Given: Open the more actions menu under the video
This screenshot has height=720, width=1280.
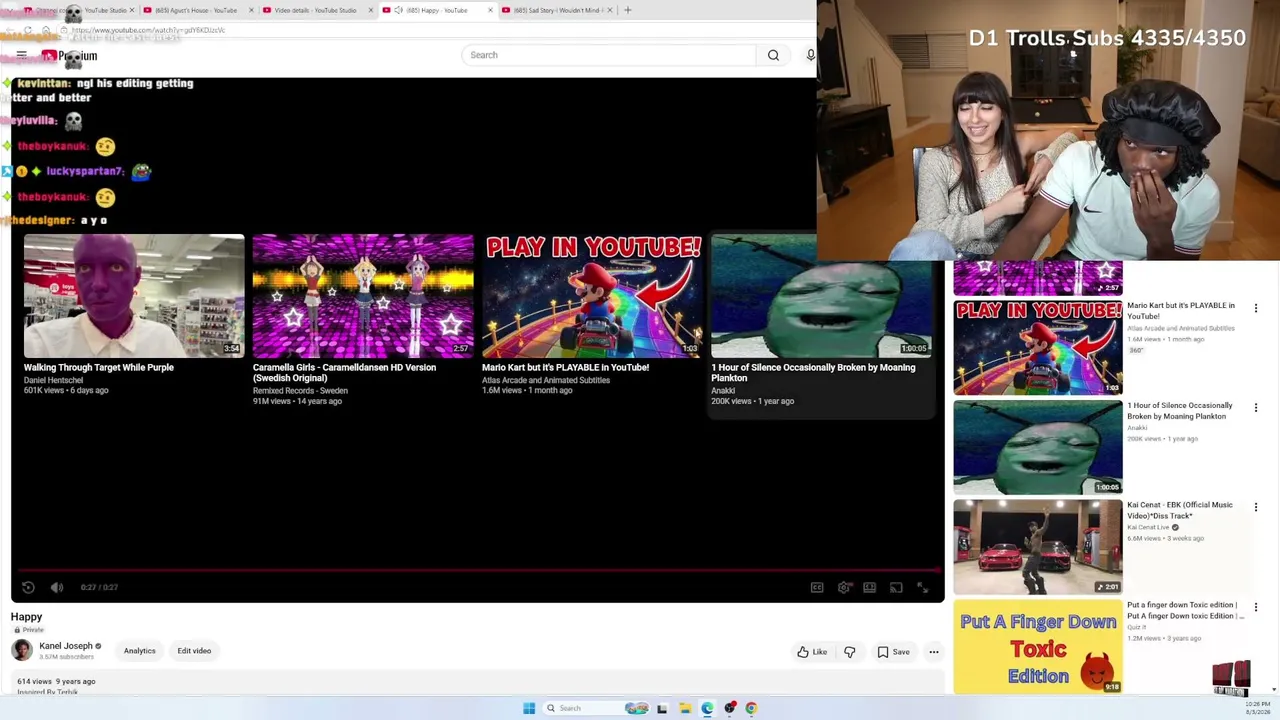Looking at the screenshot, I should pyautogui.click(x=933, y=652).
